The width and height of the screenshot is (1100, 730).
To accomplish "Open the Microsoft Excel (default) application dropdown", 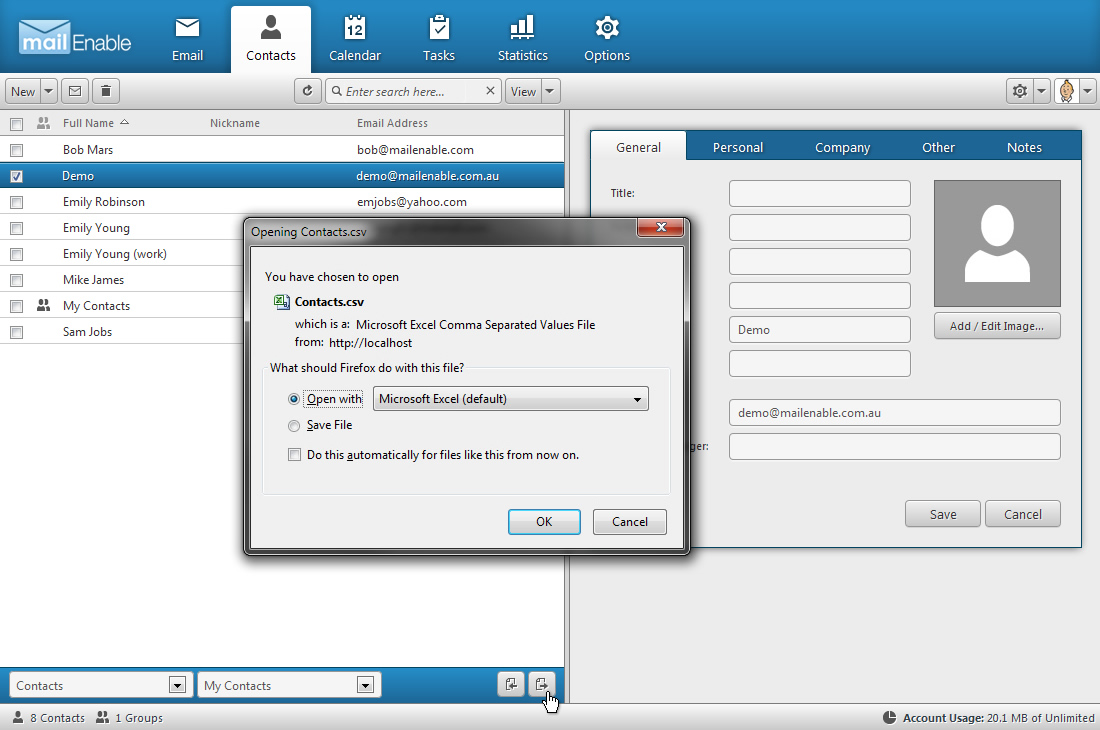I will point(511,399).
